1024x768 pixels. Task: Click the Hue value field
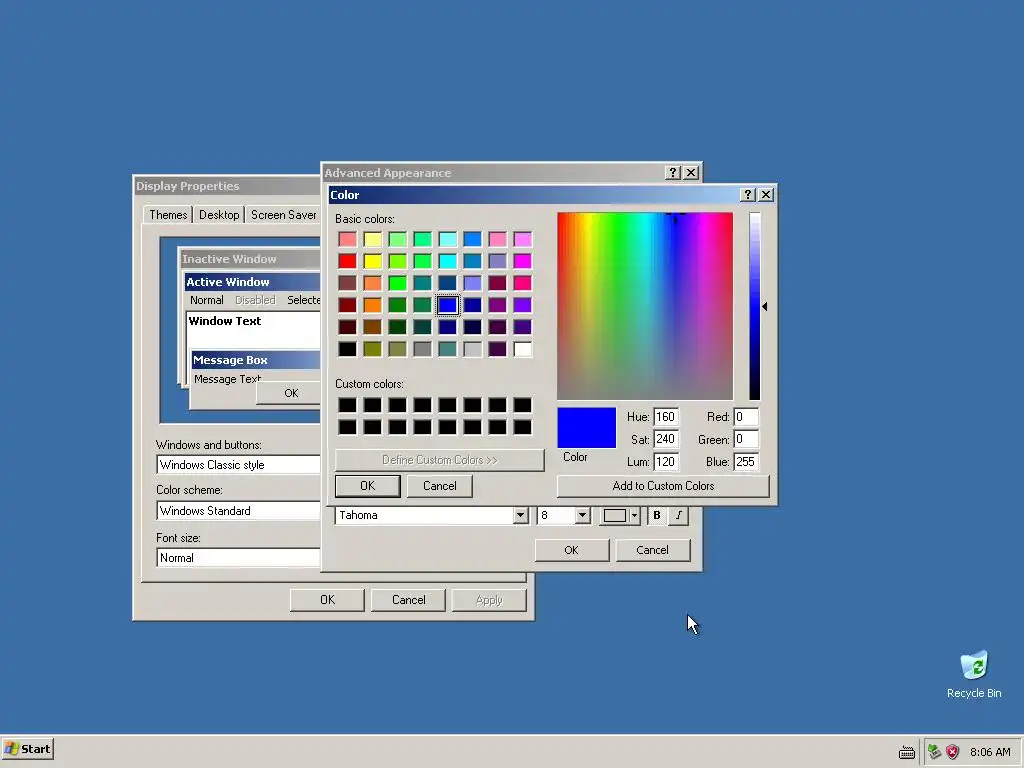tap(665, 417)
